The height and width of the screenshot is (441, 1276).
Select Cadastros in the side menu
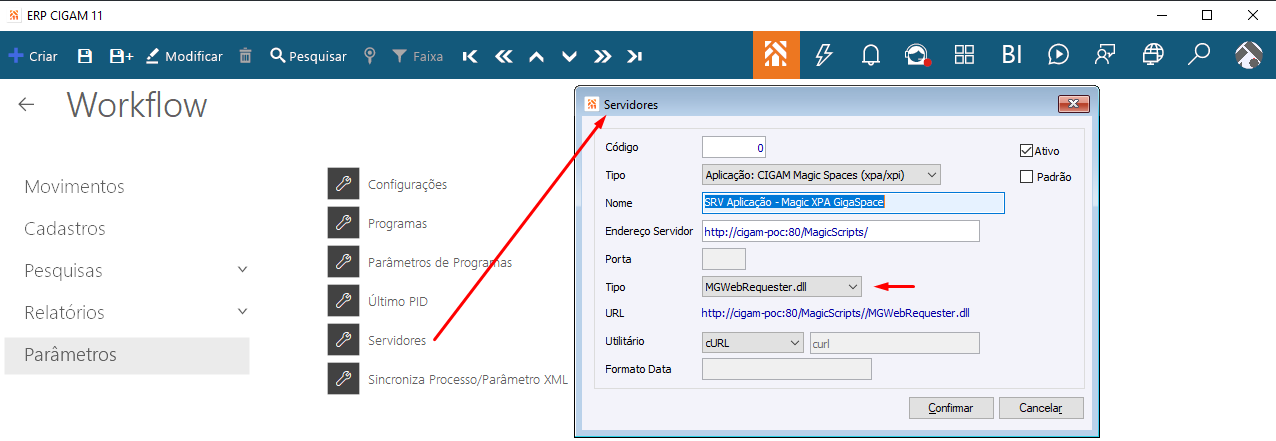coord(65,229)
